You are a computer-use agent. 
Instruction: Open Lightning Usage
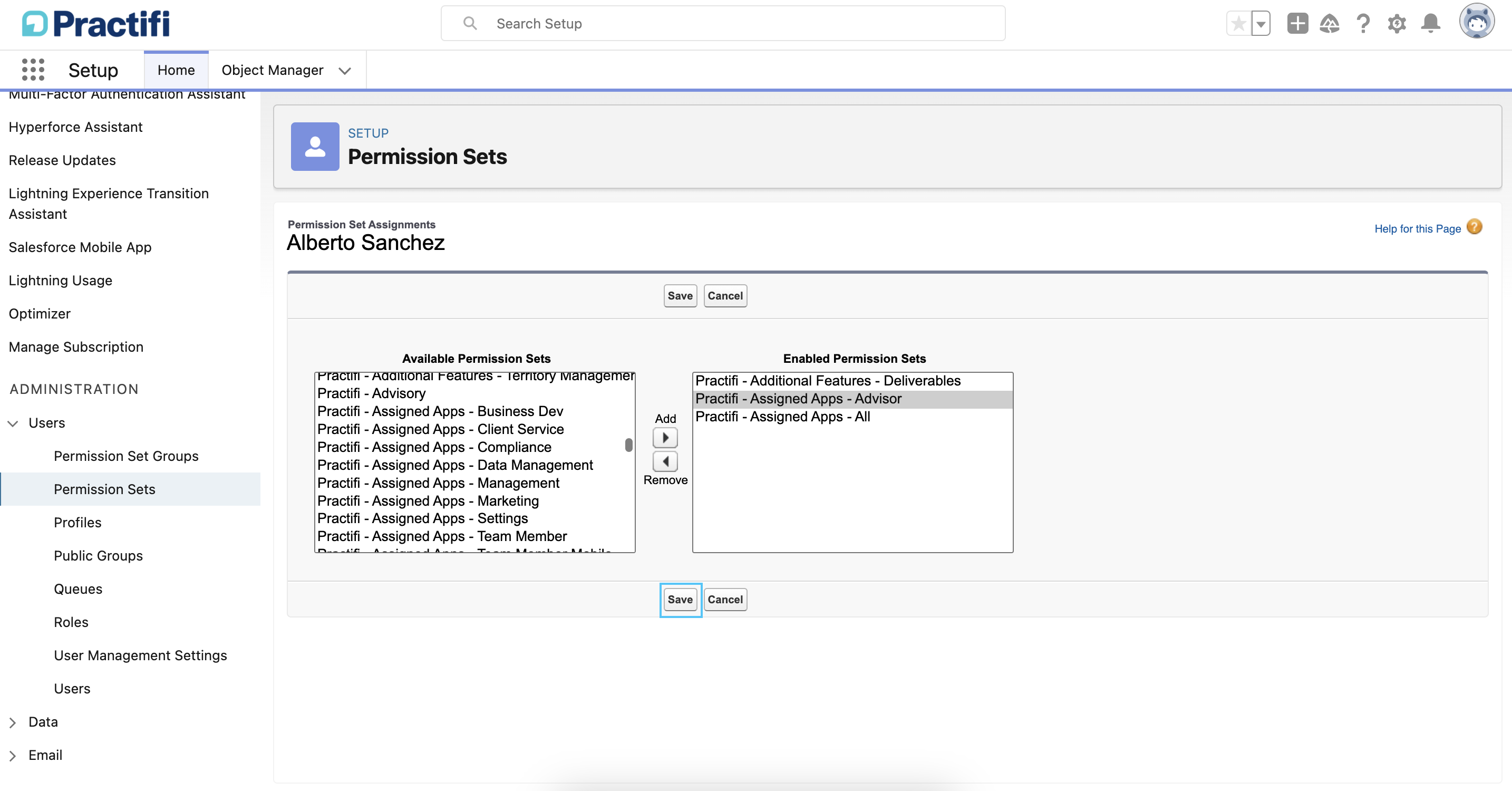(61, 280)
